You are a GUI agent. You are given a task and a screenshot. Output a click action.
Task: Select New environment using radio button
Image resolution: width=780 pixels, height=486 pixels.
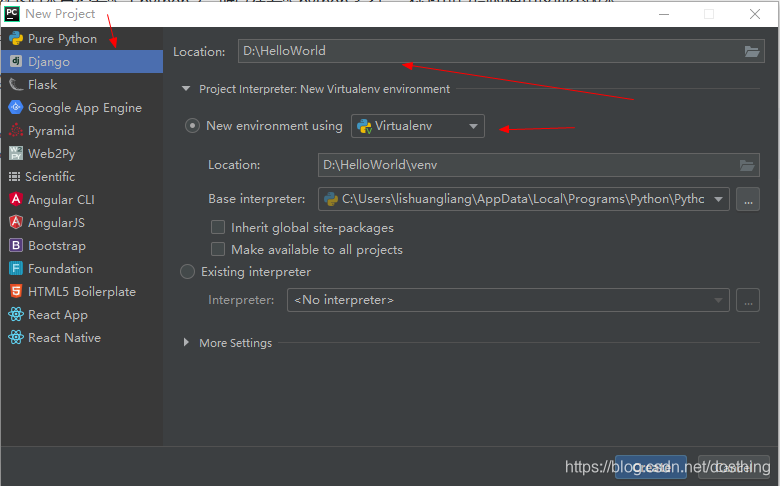tap(192, 126)
